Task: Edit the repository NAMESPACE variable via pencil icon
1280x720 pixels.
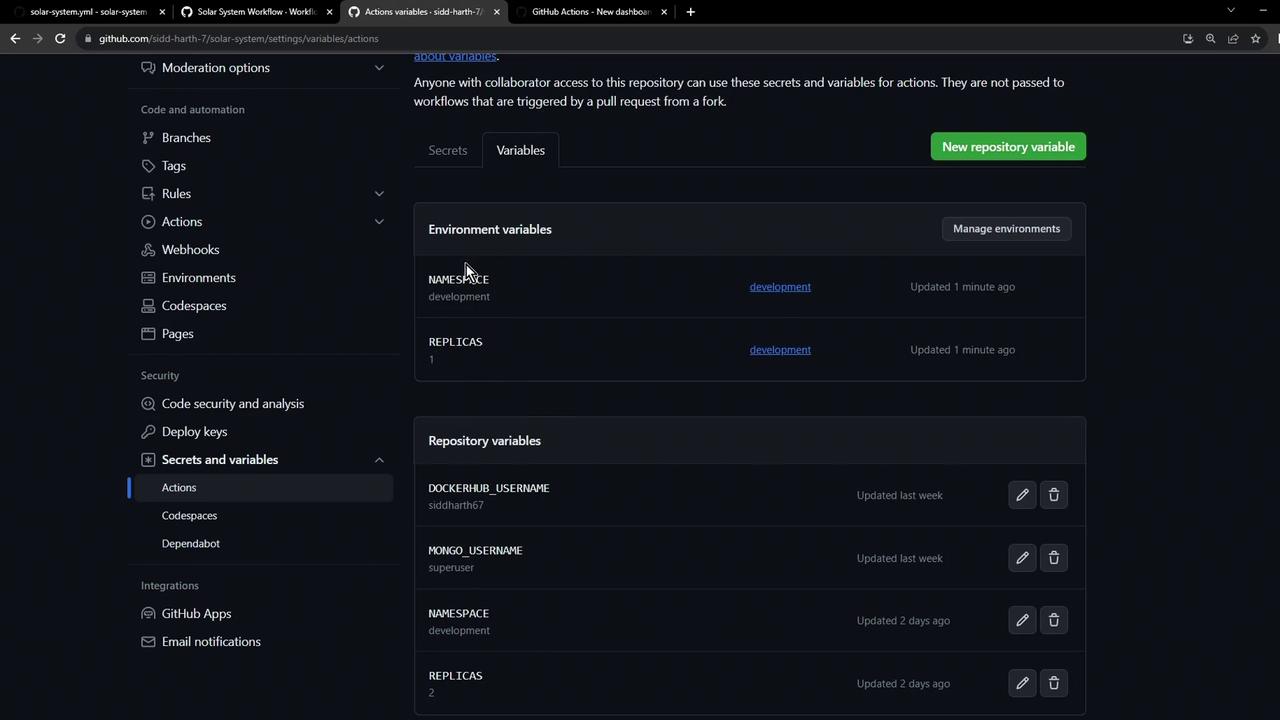Action: (x=1022, y=621)
